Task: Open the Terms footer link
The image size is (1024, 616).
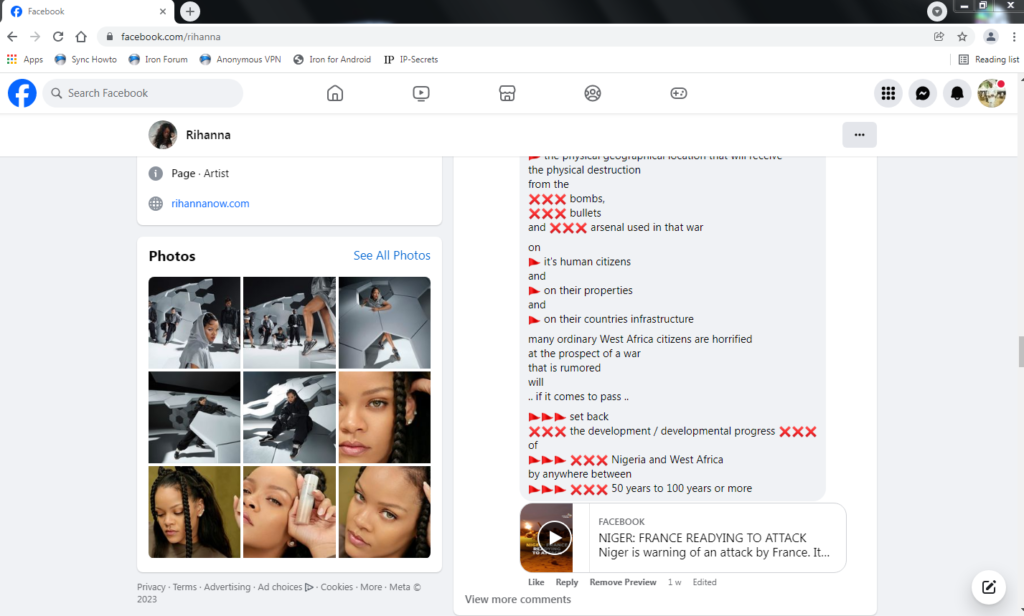Action: click(185, 587)
